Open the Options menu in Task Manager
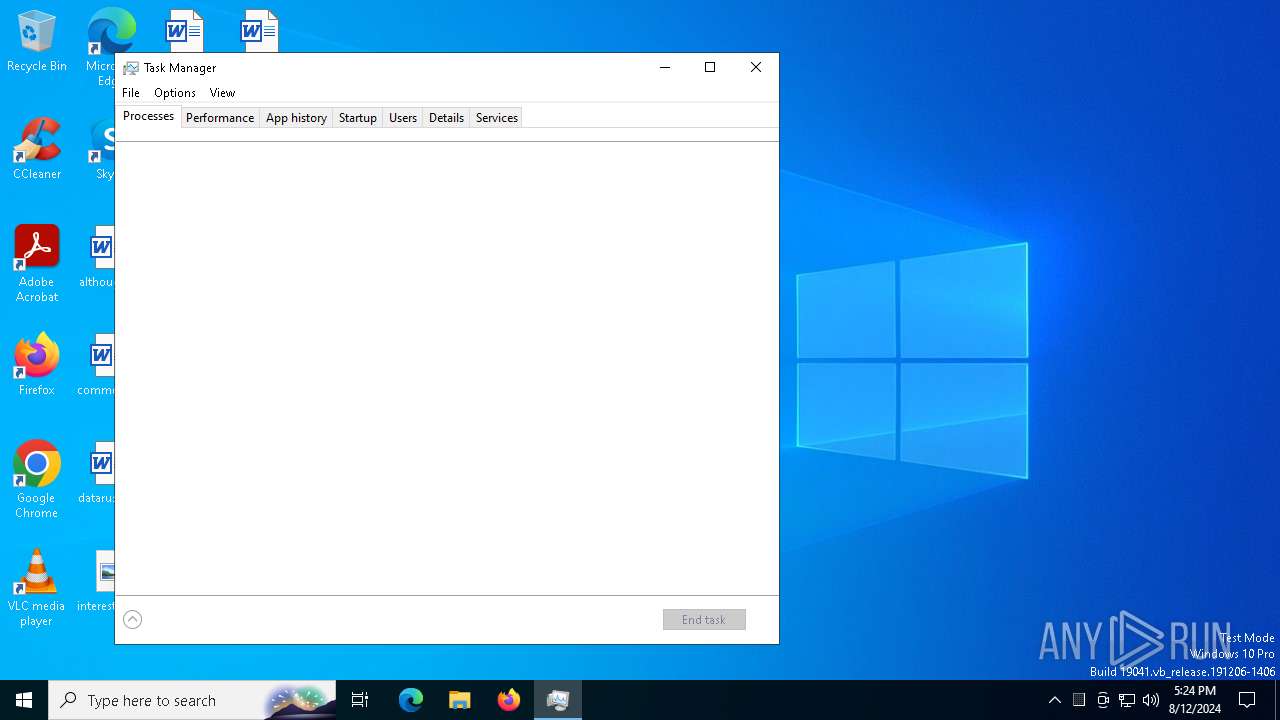Screen dimensions: 1280x720 [x=175, y=93]
